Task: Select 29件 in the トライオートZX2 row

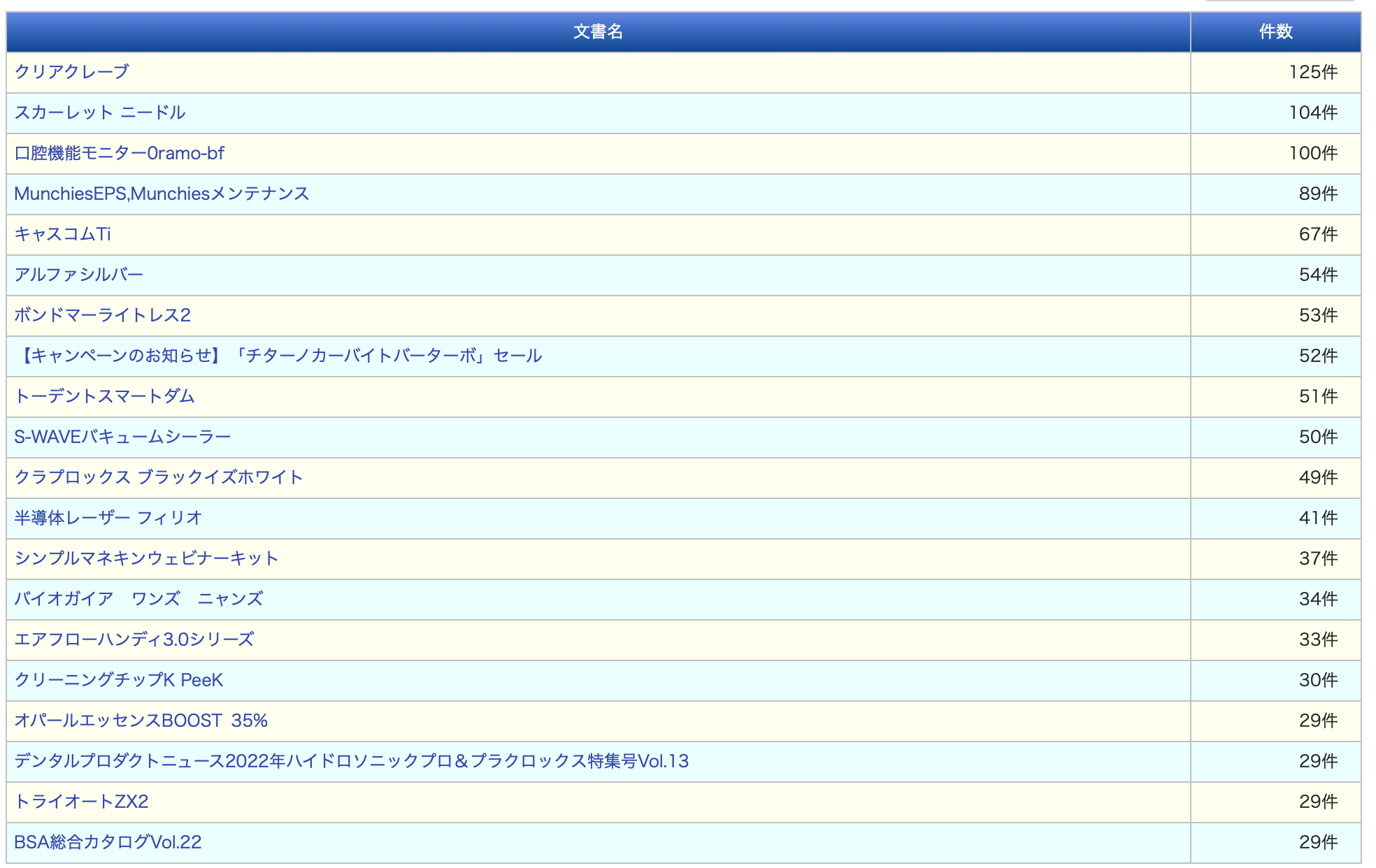Action: 1276,802
